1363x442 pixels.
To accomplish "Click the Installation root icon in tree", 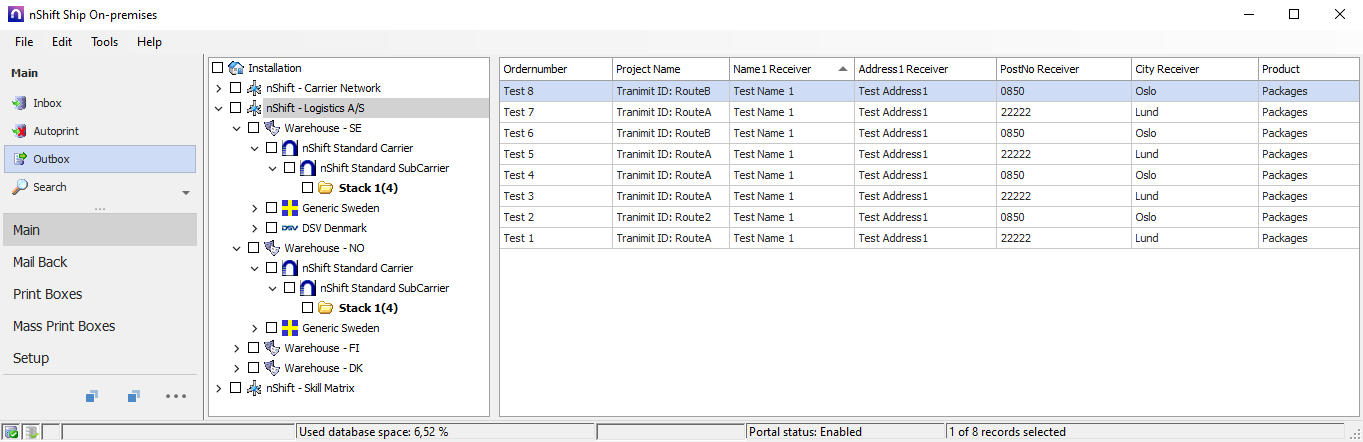I will pyautogui.click(x=236, y=68).
